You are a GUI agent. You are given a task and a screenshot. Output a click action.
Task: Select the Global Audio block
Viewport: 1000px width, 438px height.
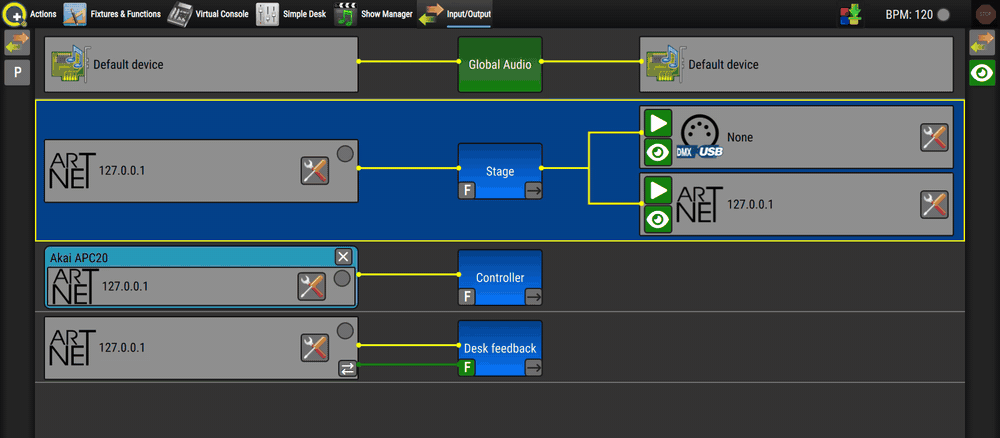(x=500, y=64)
